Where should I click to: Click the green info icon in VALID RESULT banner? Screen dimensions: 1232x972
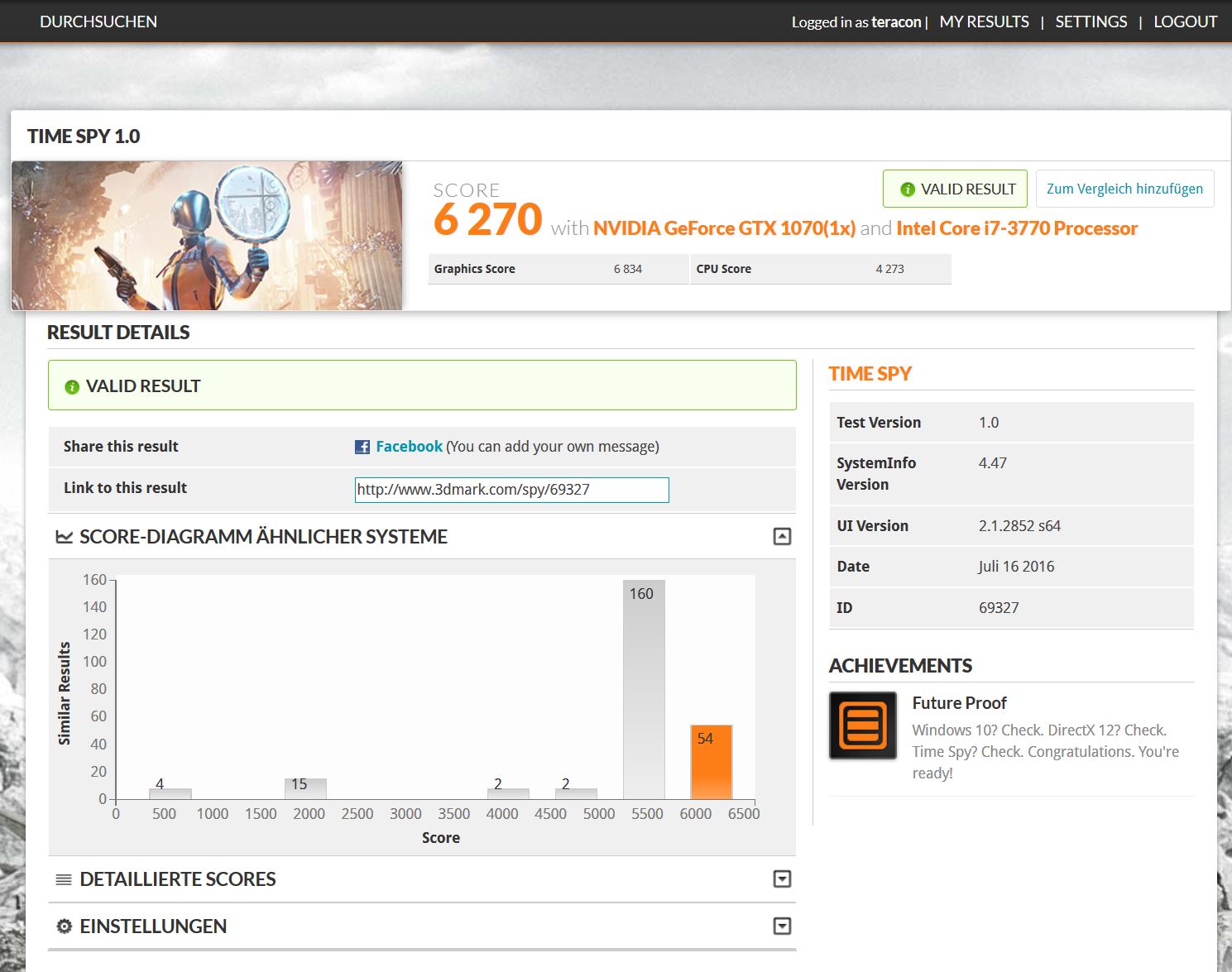click(x=72, y=386)
